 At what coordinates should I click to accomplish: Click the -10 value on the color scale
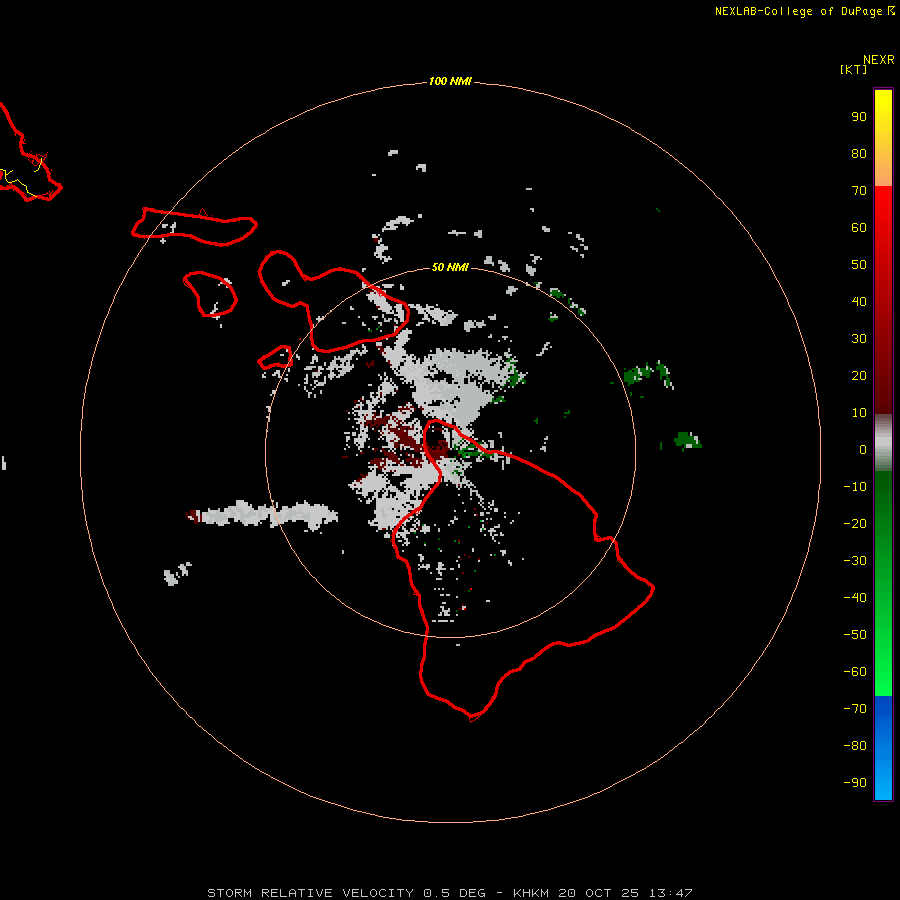[x=855, y=487]
